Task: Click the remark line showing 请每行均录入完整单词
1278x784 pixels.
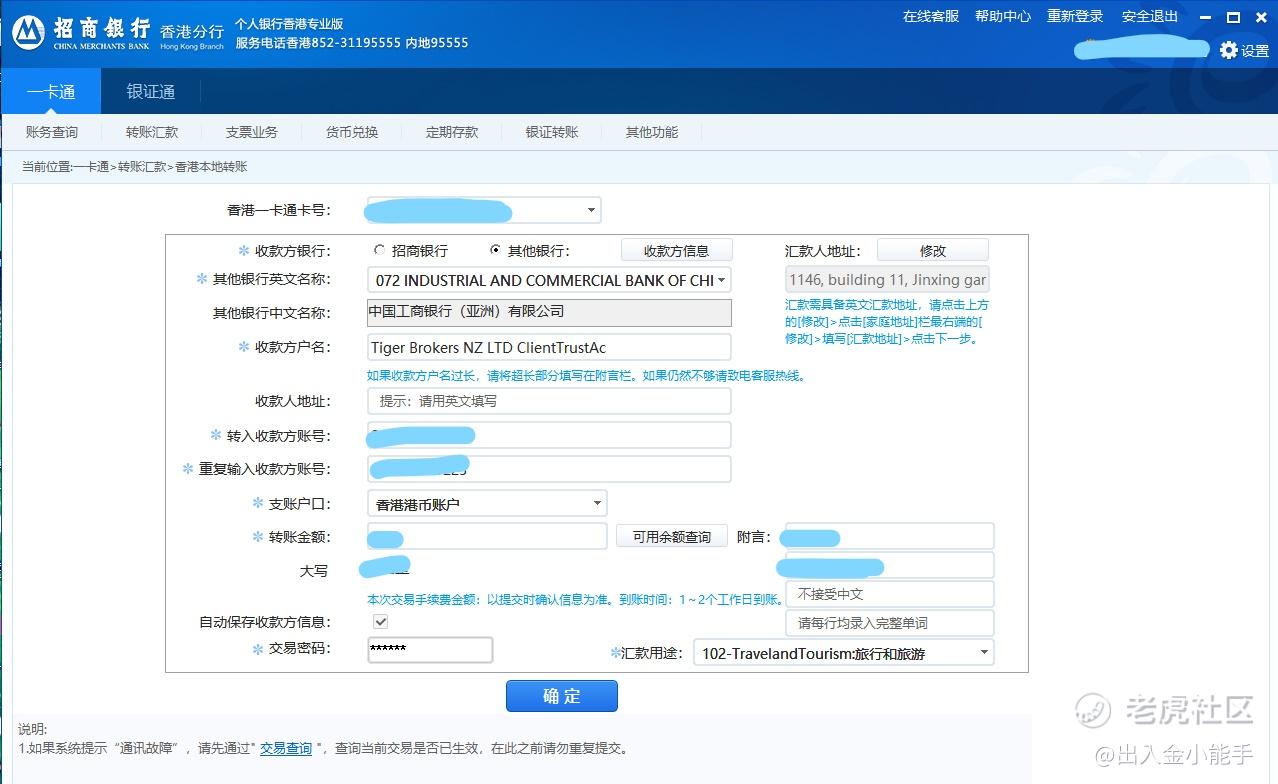Action: pyautogui.click(x=890, y=623)
